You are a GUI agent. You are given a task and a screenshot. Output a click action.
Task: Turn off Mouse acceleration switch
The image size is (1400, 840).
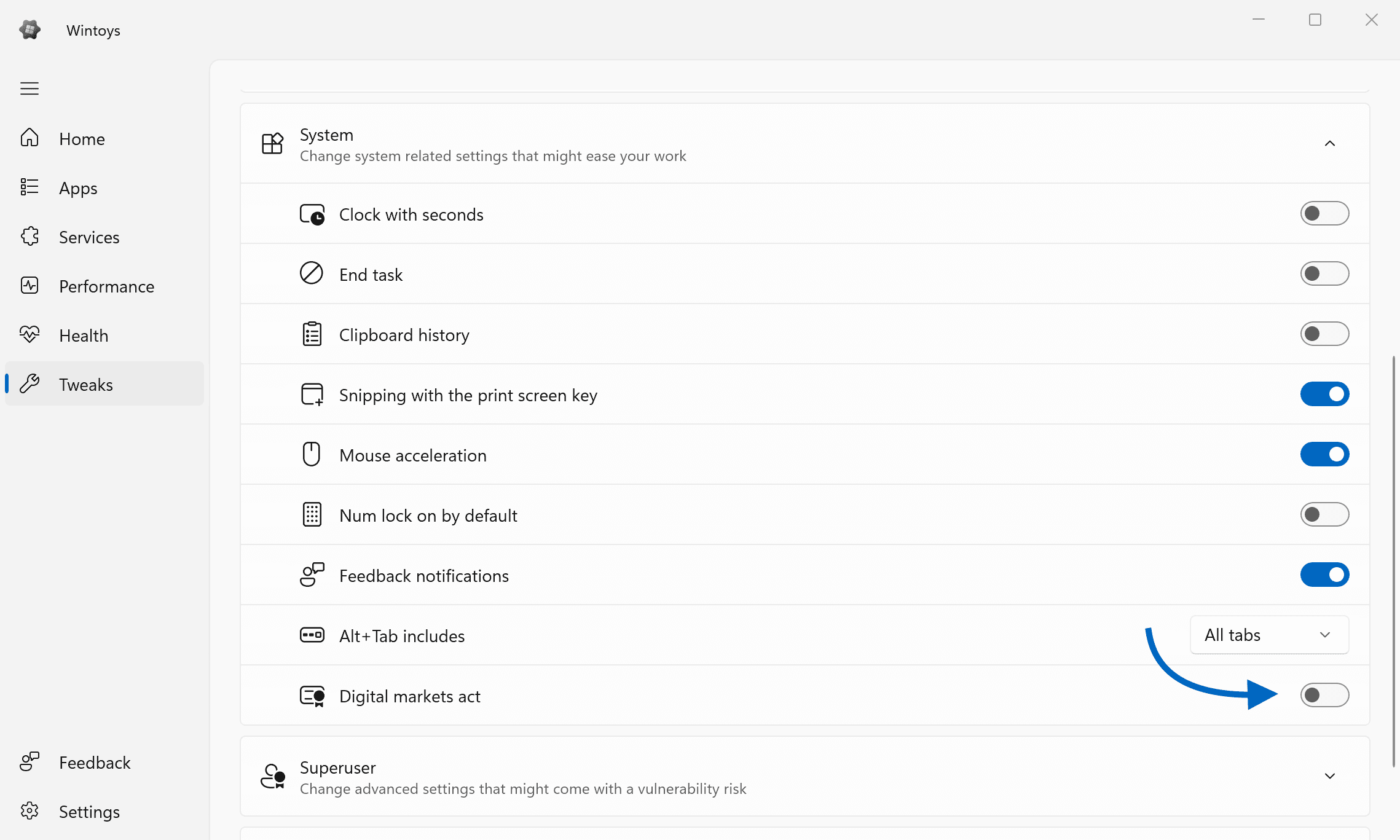coord(1324,454)
